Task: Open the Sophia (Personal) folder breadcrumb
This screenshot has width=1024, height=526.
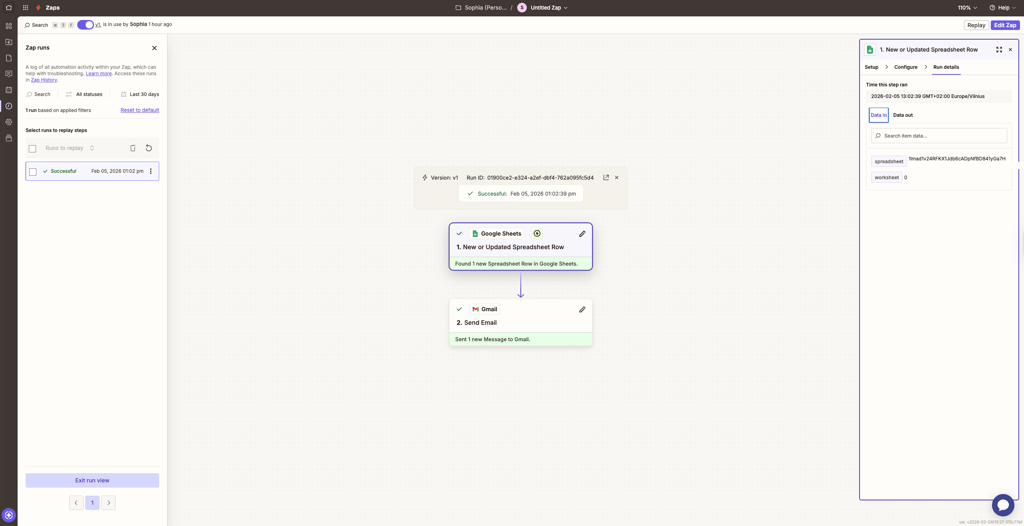Action: (x=480, y=8)
